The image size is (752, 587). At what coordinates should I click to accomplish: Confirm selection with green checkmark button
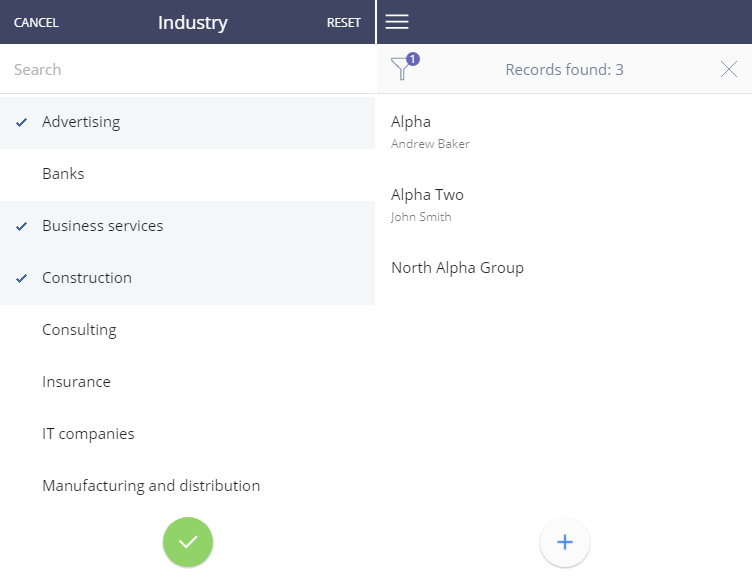coord(188,542)
